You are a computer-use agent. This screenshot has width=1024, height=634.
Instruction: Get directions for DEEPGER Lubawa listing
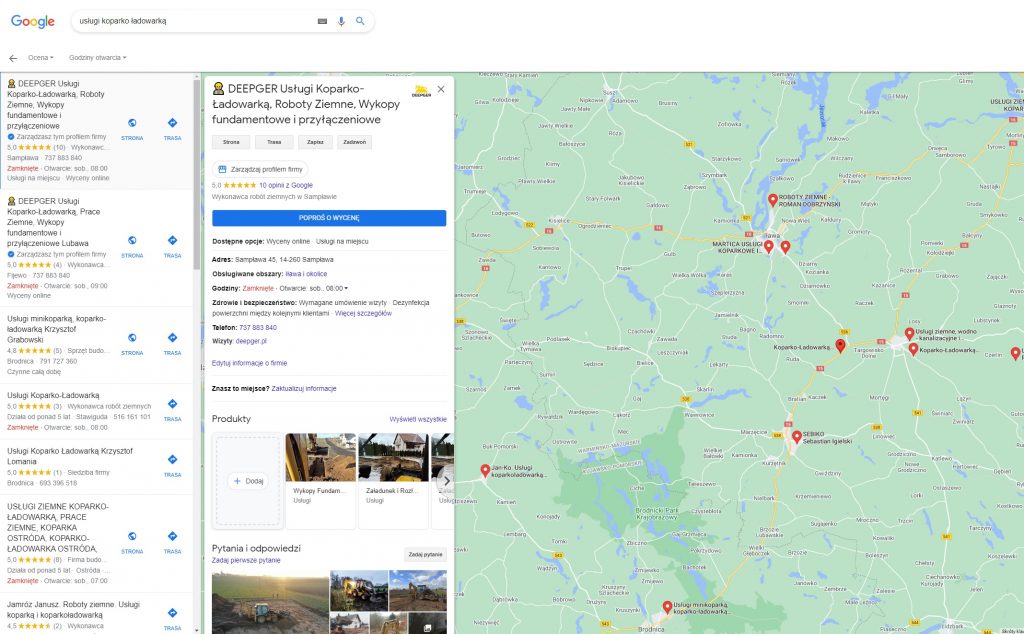tap(172, 240)
